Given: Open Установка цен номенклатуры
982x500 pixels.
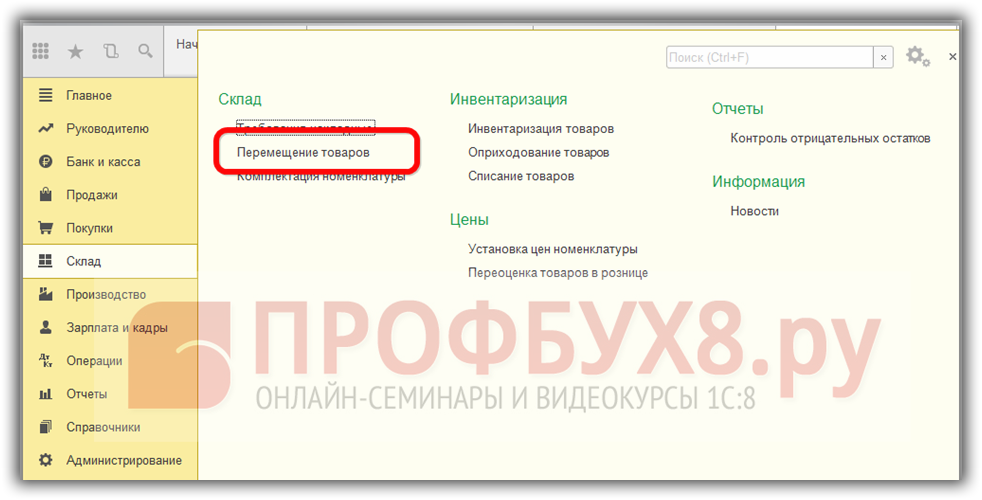Looking at the screenshot, I should (552, 250).
